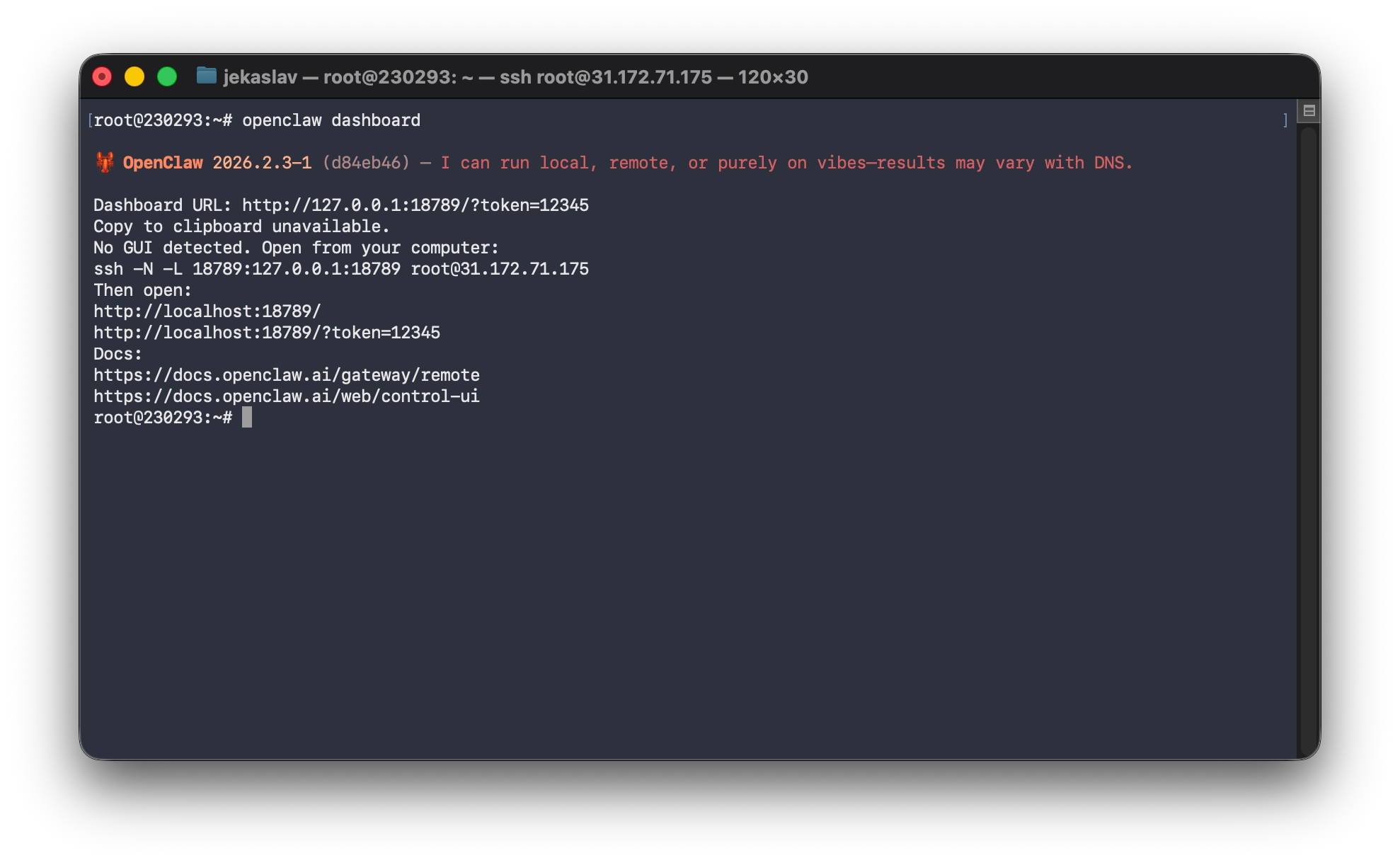
Task: Click the left bracket mark before the first prompt
Action: [x=90, y=120]
